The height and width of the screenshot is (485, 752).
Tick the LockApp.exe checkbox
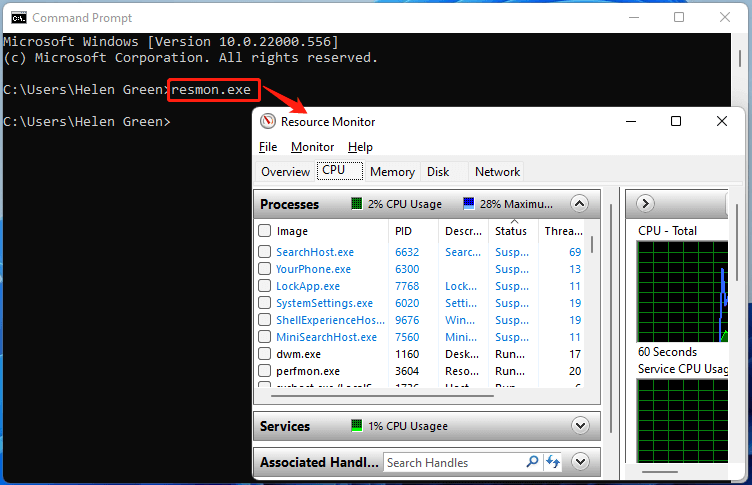[264, 285]
